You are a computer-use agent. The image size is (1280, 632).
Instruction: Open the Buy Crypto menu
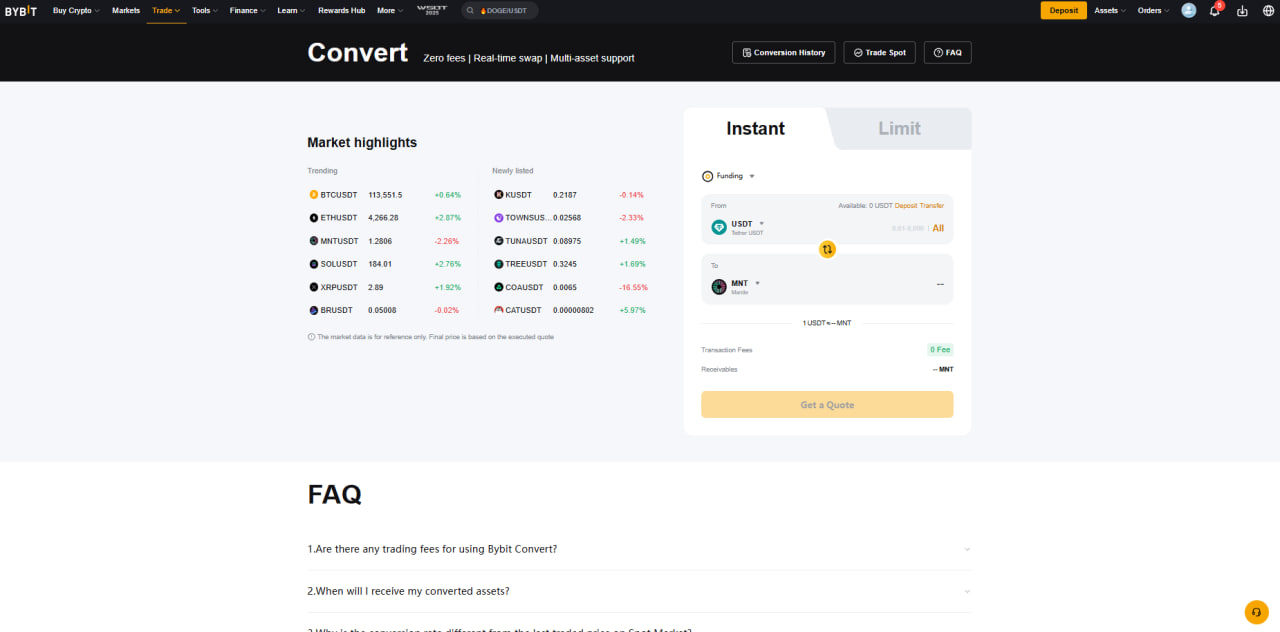76,10
